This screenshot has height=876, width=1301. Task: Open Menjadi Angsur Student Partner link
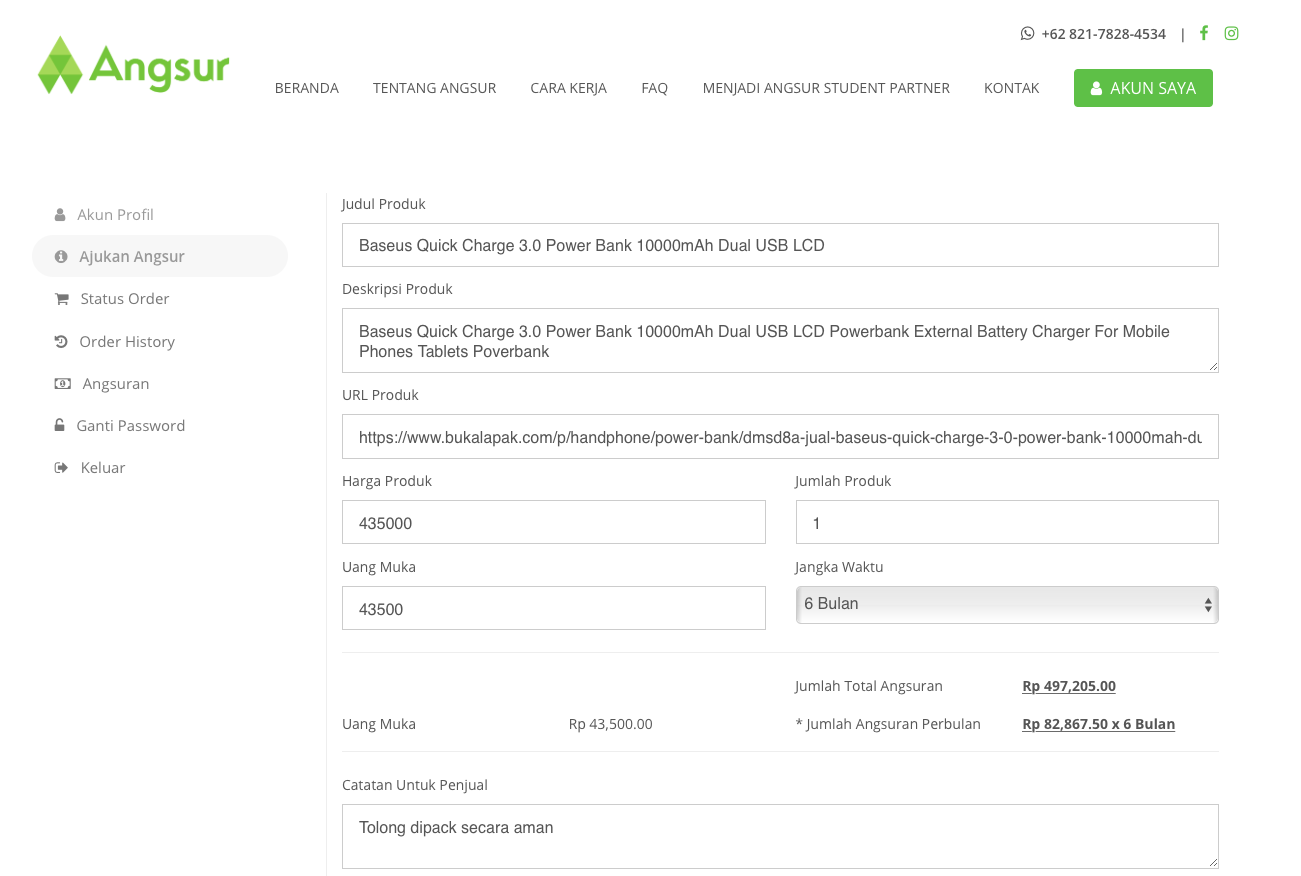point(826,88)
